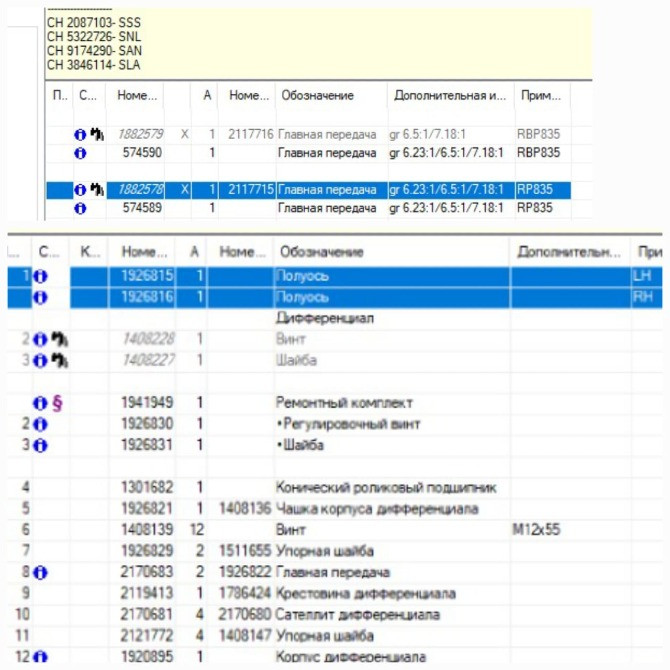This screenshot has height=670, width=670.
Task: Click the Прим... header in upper table
Action: pos(540,96)
